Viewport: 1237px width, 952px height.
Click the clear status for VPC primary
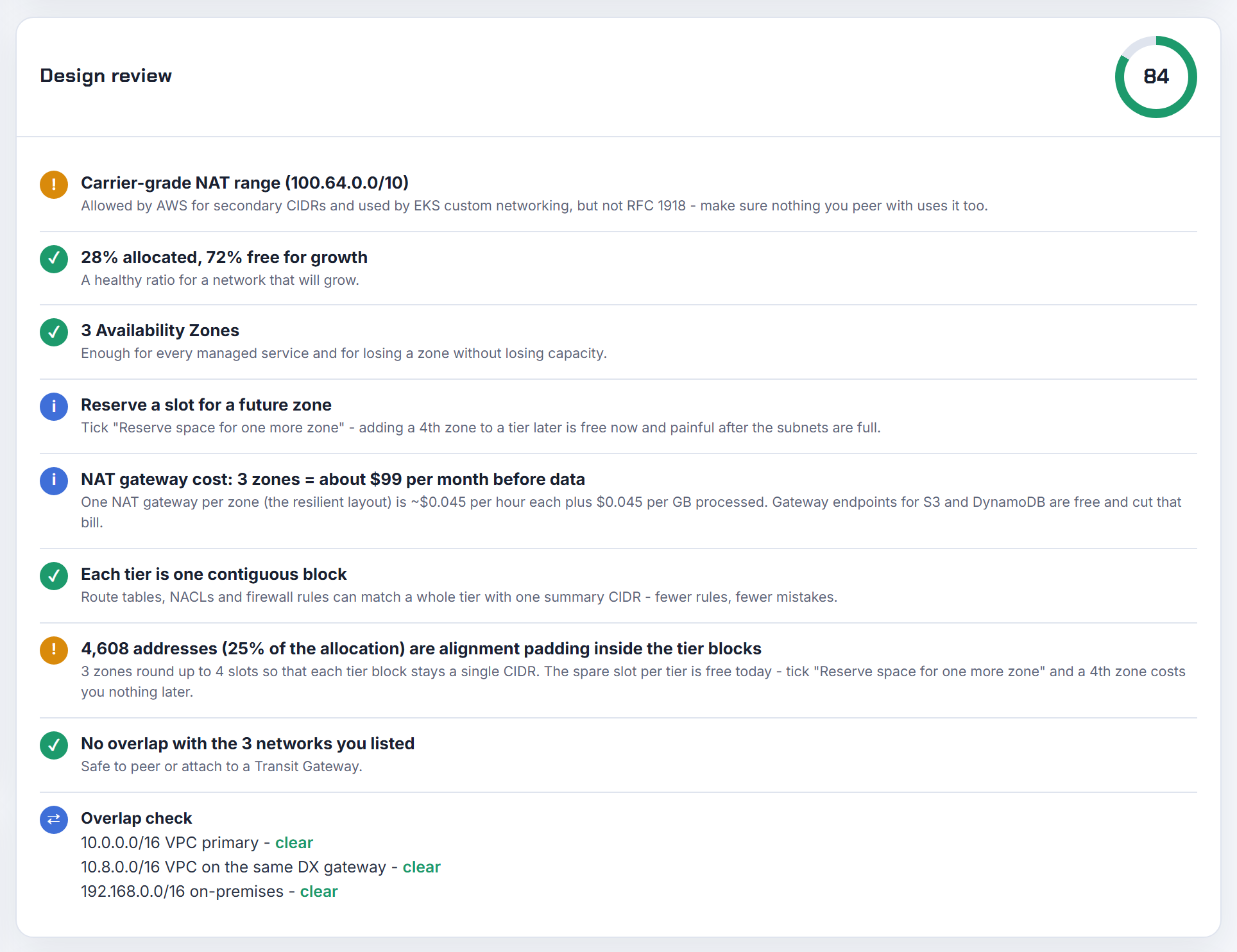[294, 842]
